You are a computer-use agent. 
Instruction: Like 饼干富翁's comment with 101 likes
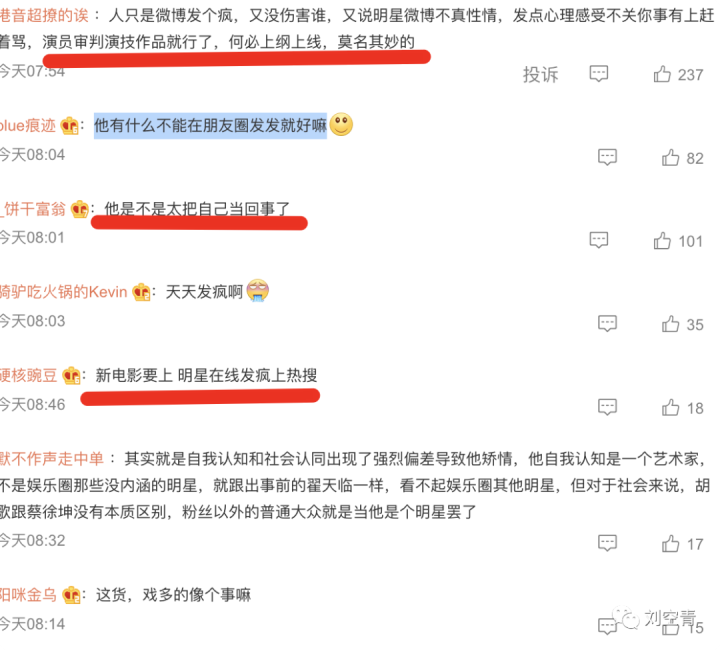click(x=662, y=241)
